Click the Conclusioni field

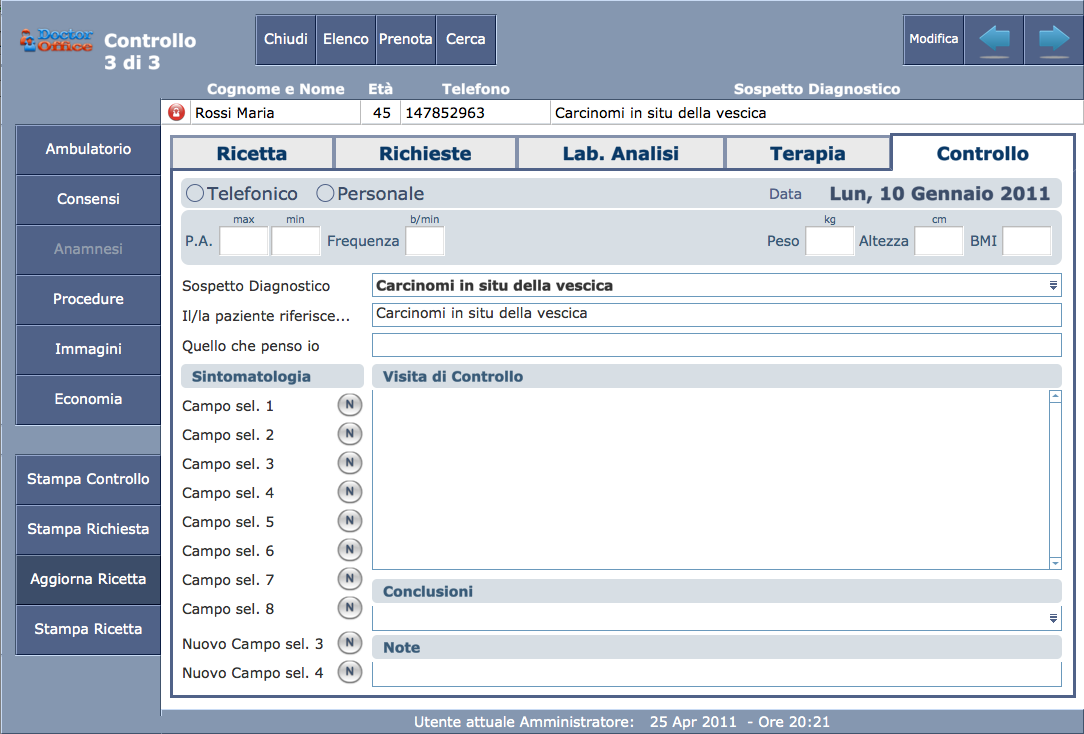pos(717,618)
